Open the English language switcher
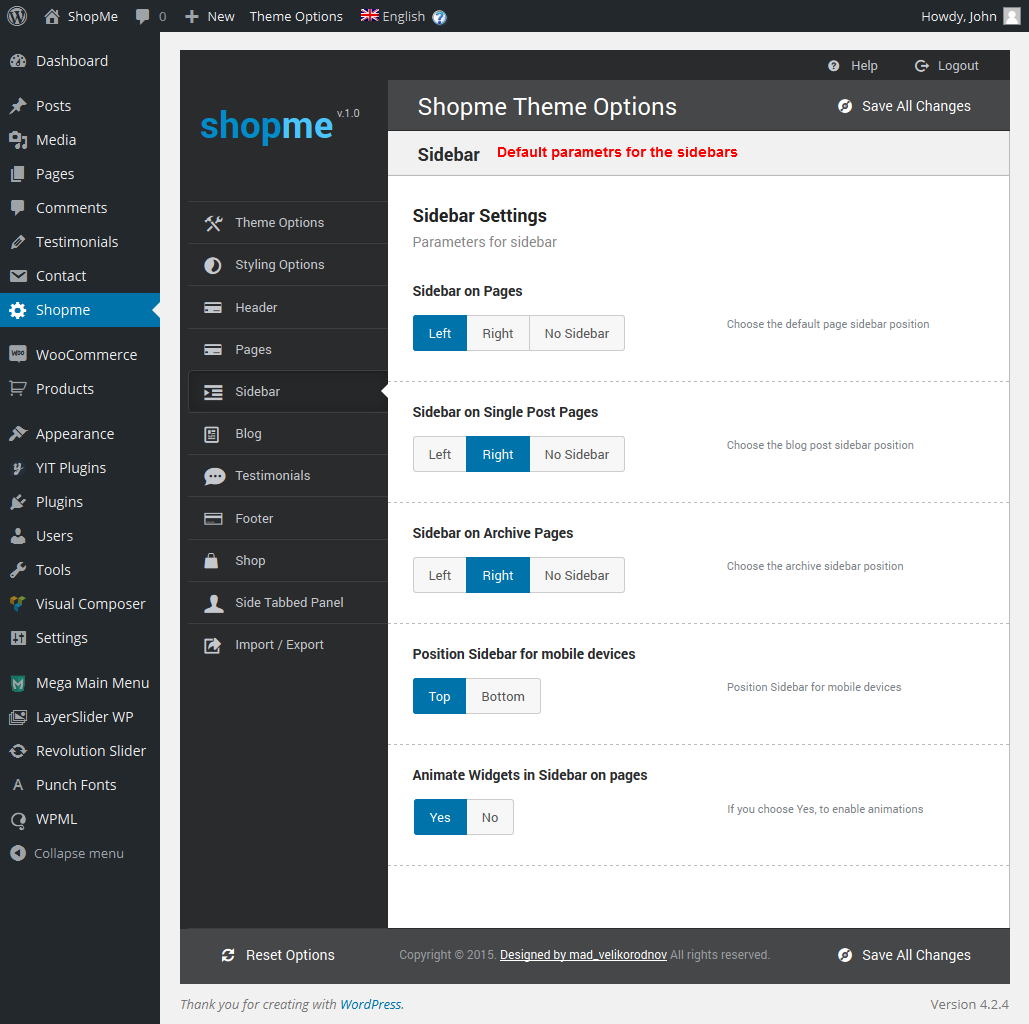The image size is (1029, 1024). 393,16
